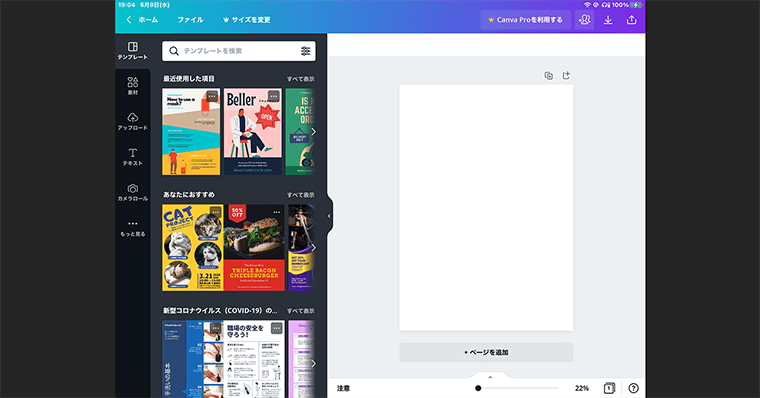The width and height of the screenshot is (760, 398).
Task: Advance COVID-19 templates row arrow
Action: (x=314, y=364)
